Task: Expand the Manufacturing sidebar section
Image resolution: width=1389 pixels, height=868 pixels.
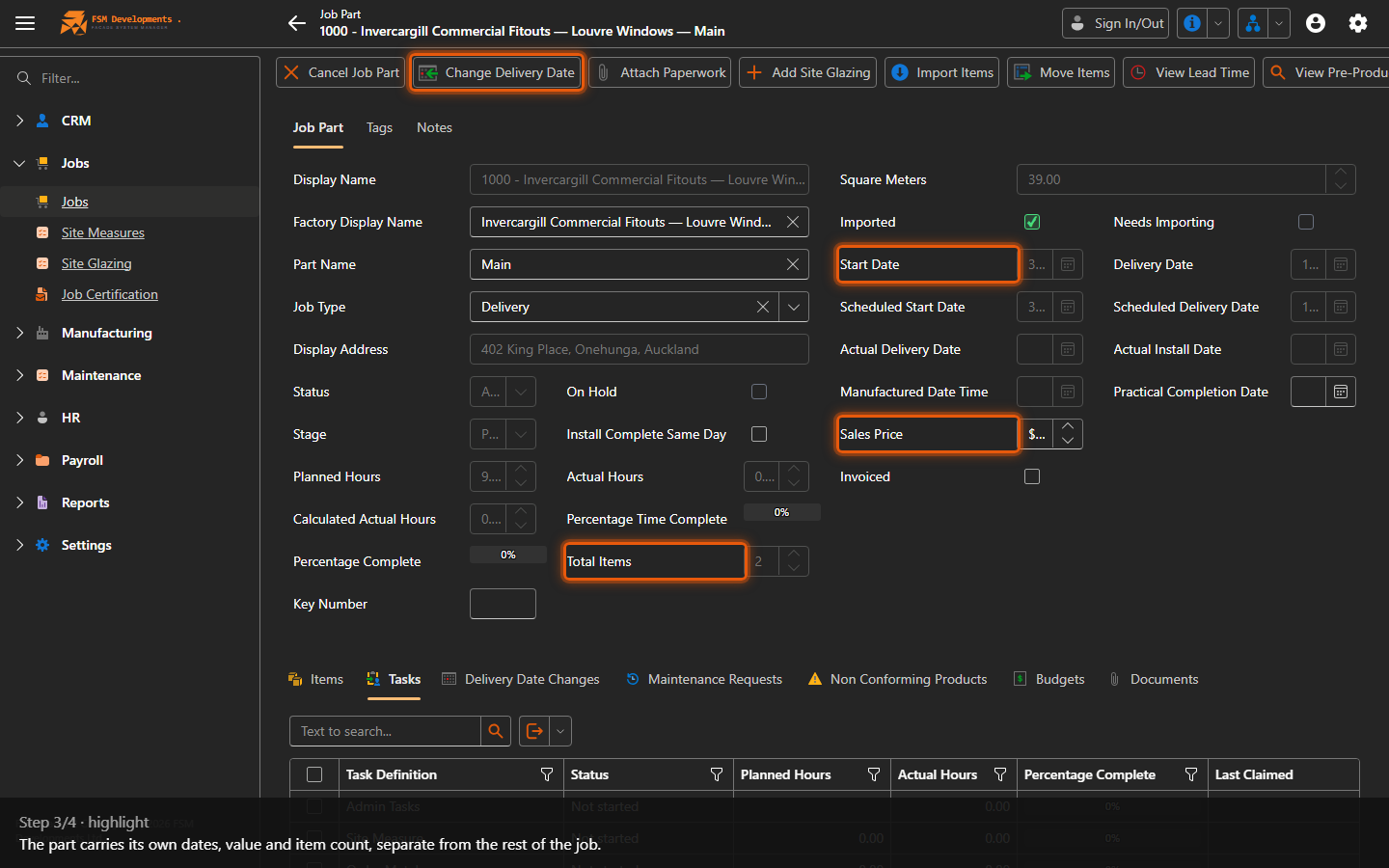Action: [20, 333]
